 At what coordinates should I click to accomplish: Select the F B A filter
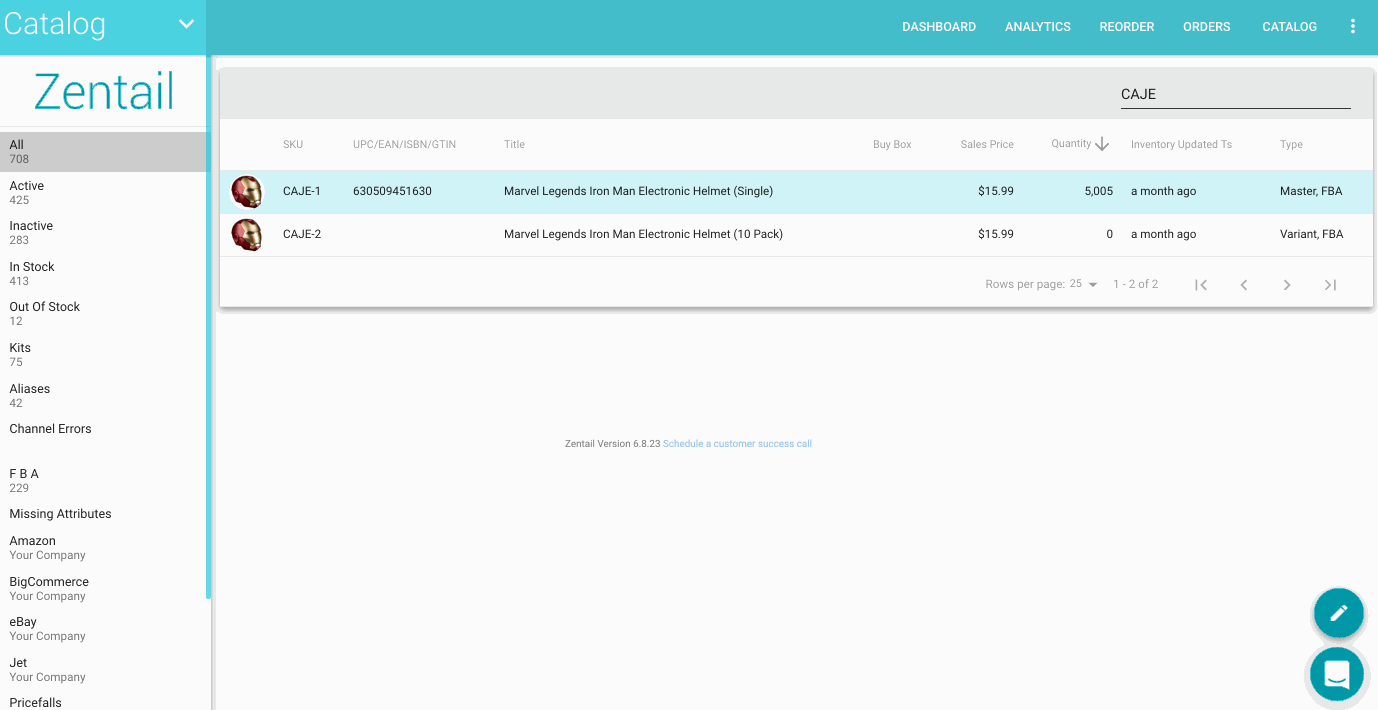coord(103,480)
